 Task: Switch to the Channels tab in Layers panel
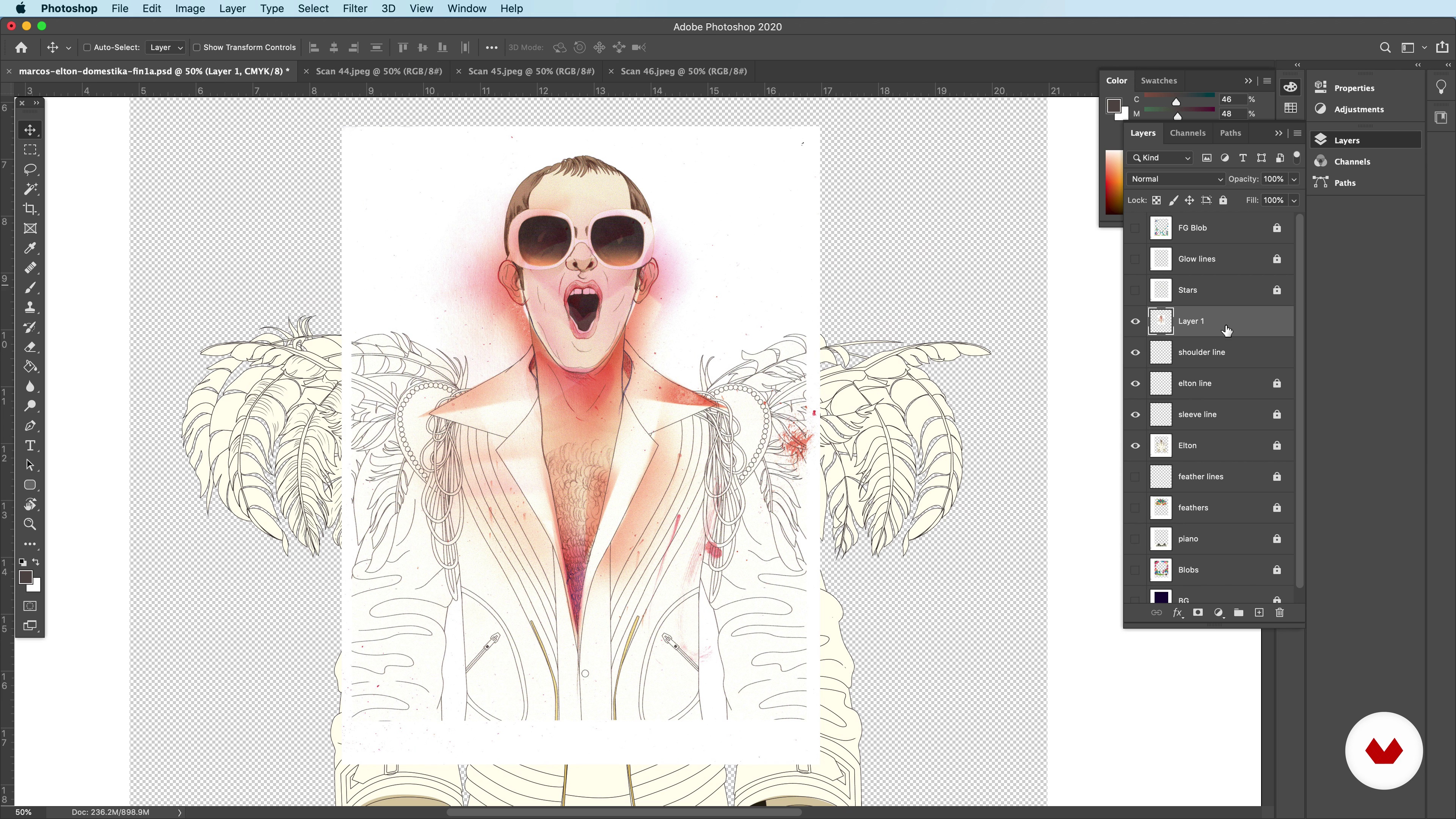(1188, 133)
